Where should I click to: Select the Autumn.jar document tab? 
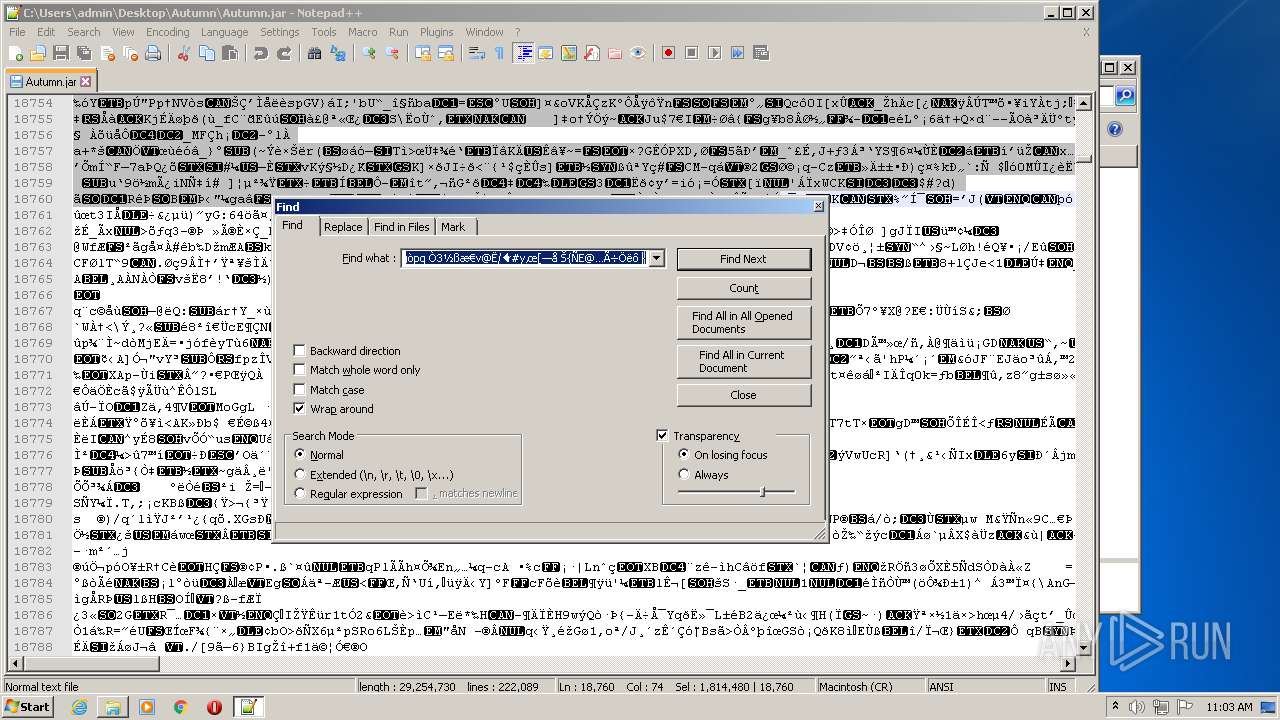click(x=50, y=82)
